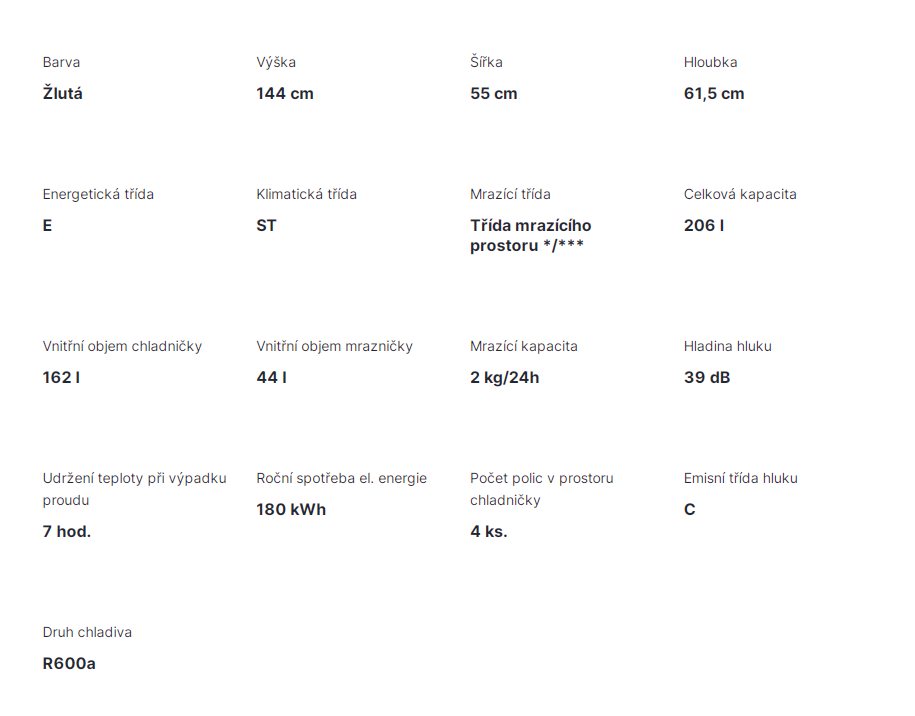The width and height of the screenshot is (915, 716).
Task: Select the R600a refrigerant value
Action: pyautogui.click(x=69, y=664)
